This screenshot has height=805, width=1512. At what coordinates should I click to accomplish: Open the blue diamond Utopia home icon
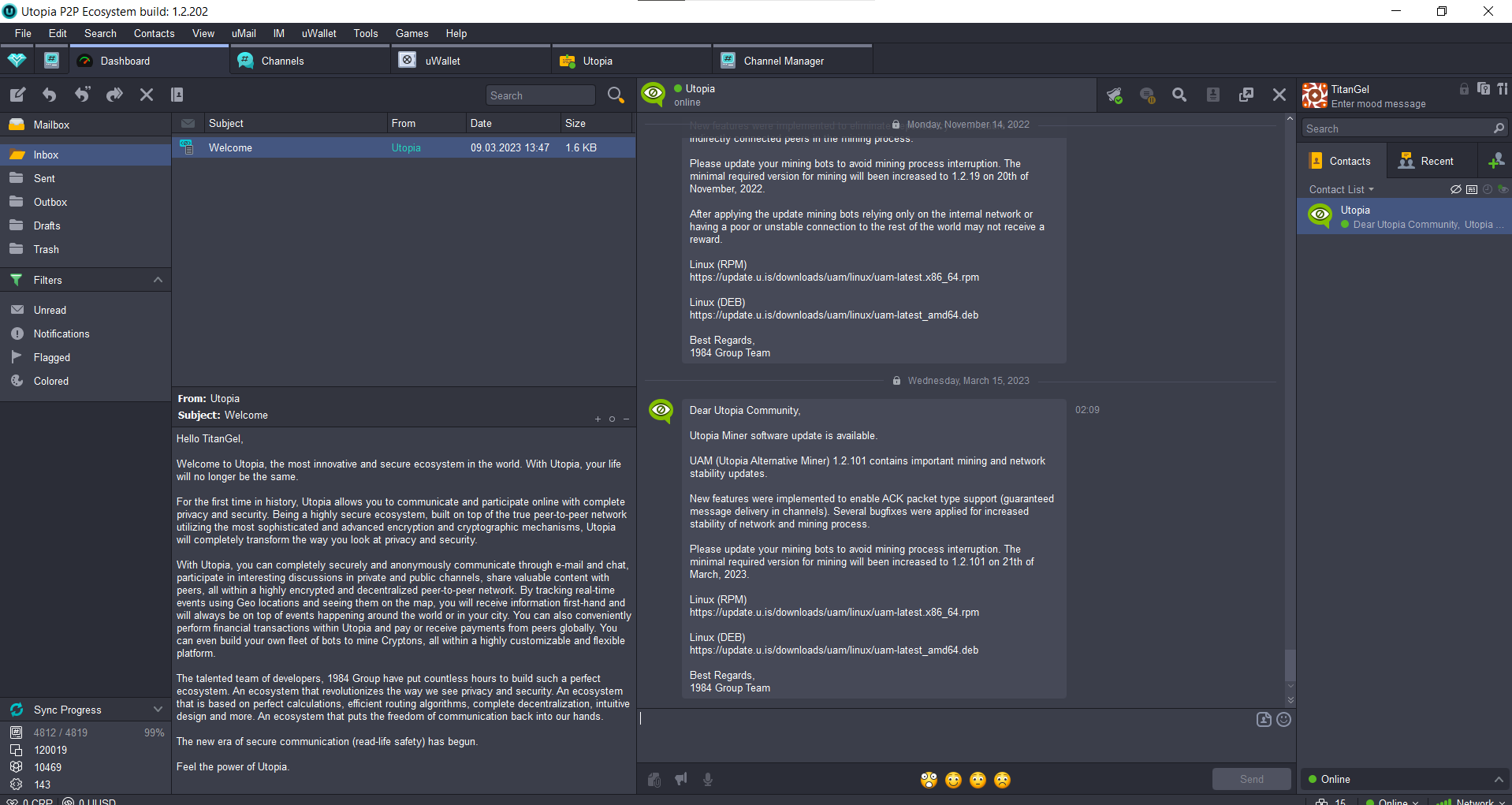[17, 60]
